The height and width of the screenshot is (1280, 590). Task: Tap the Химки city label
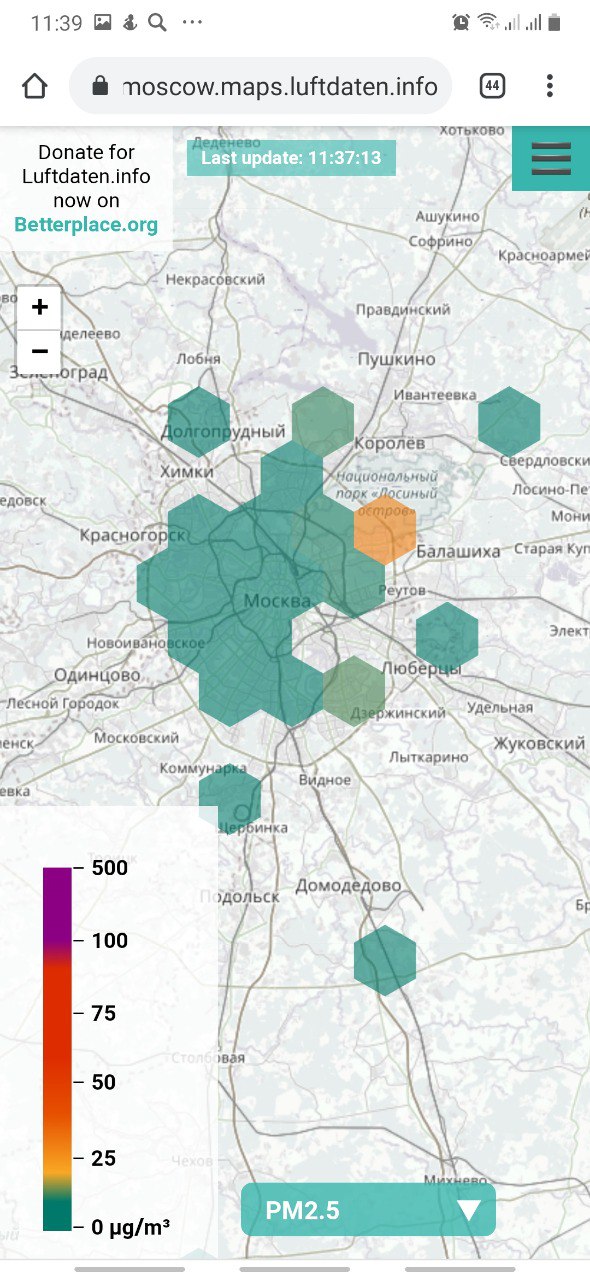click(187, 471)
